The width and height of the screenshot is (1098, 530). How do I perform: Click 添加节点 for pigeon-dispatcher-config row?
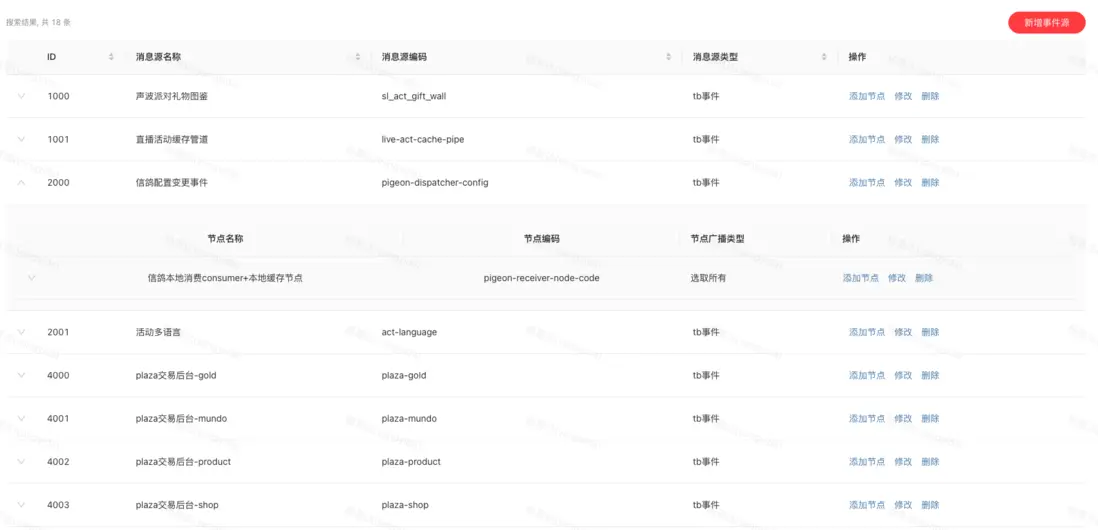[867, 183]
